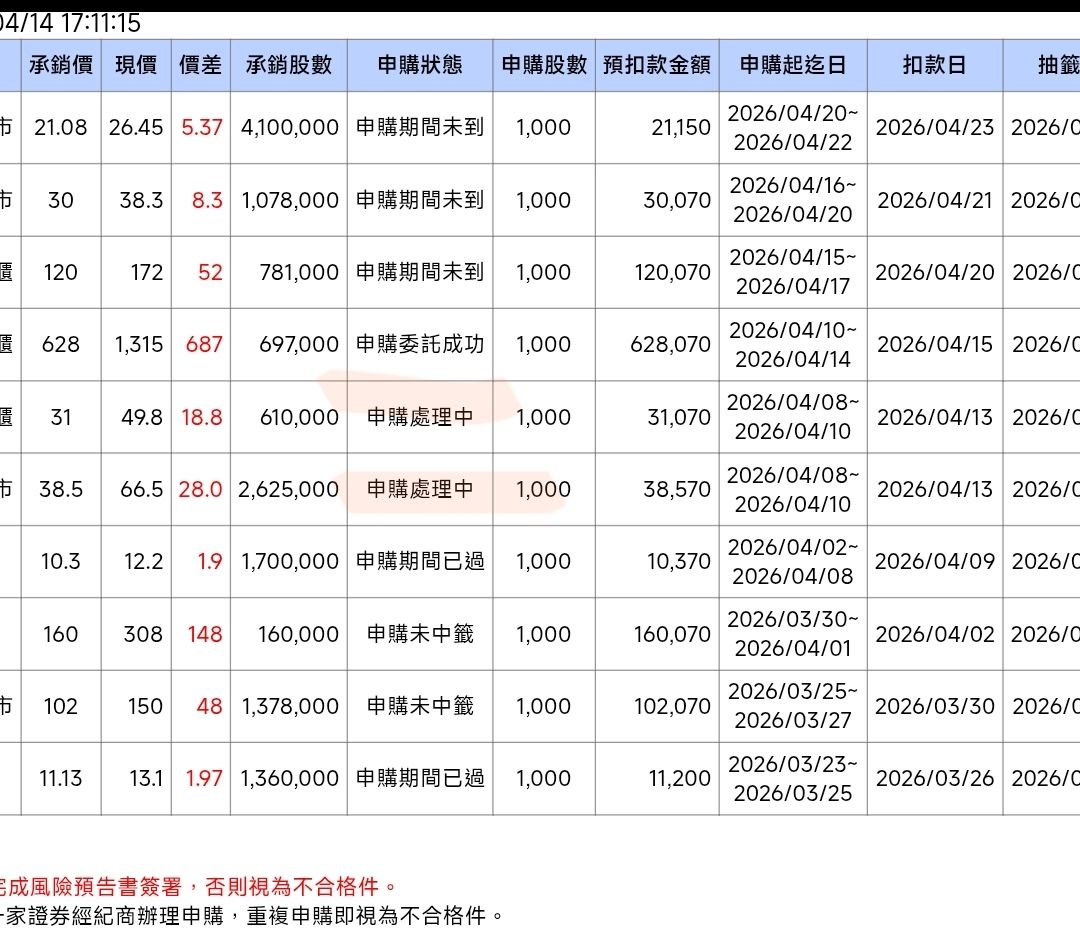This screenshot has width=1080, height=932.
Task: Click 申購期間已過 status in the 1,700,000 shares row
Action: [x=420, y=561]
